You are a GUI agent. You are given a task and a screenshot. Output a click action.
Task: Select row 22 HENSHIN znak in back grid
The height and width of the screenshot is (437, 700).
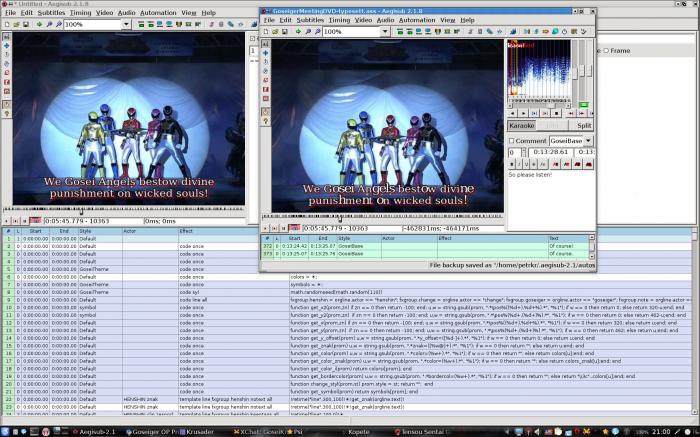tap(347, 399)
